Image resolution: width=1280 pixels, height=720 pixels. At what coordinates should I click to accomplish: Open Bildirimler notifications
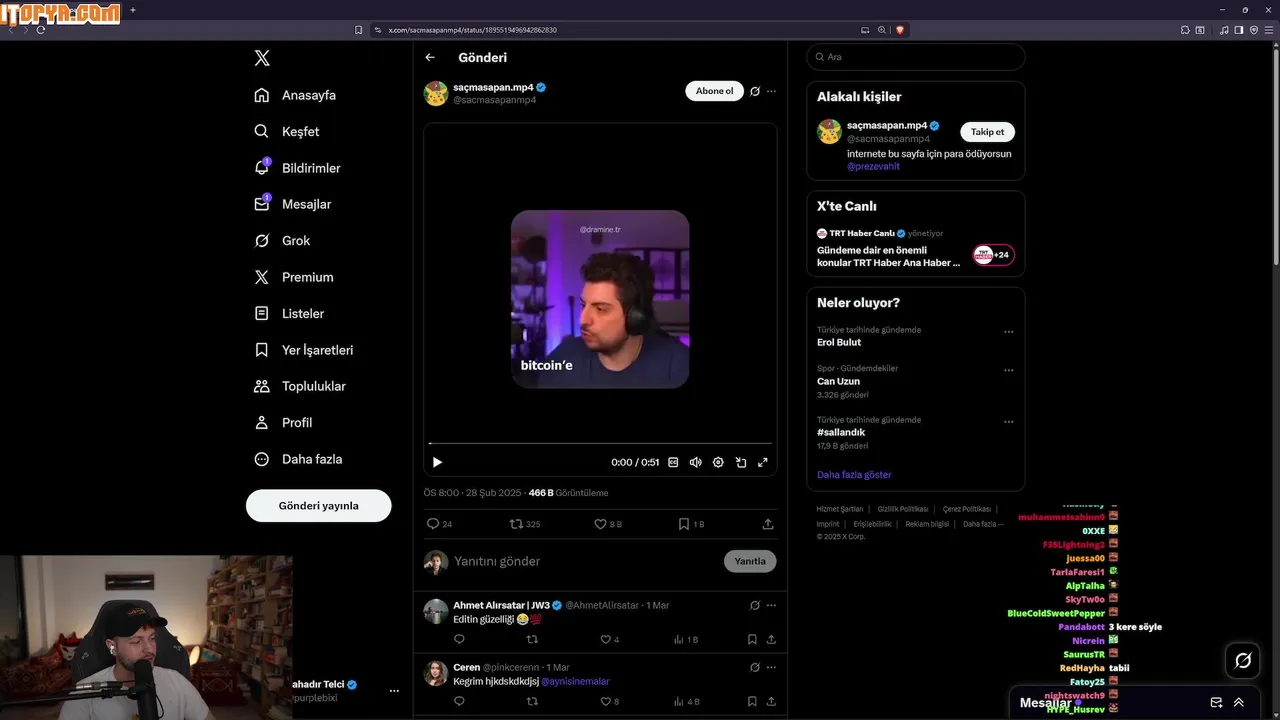tap(297, 168)
